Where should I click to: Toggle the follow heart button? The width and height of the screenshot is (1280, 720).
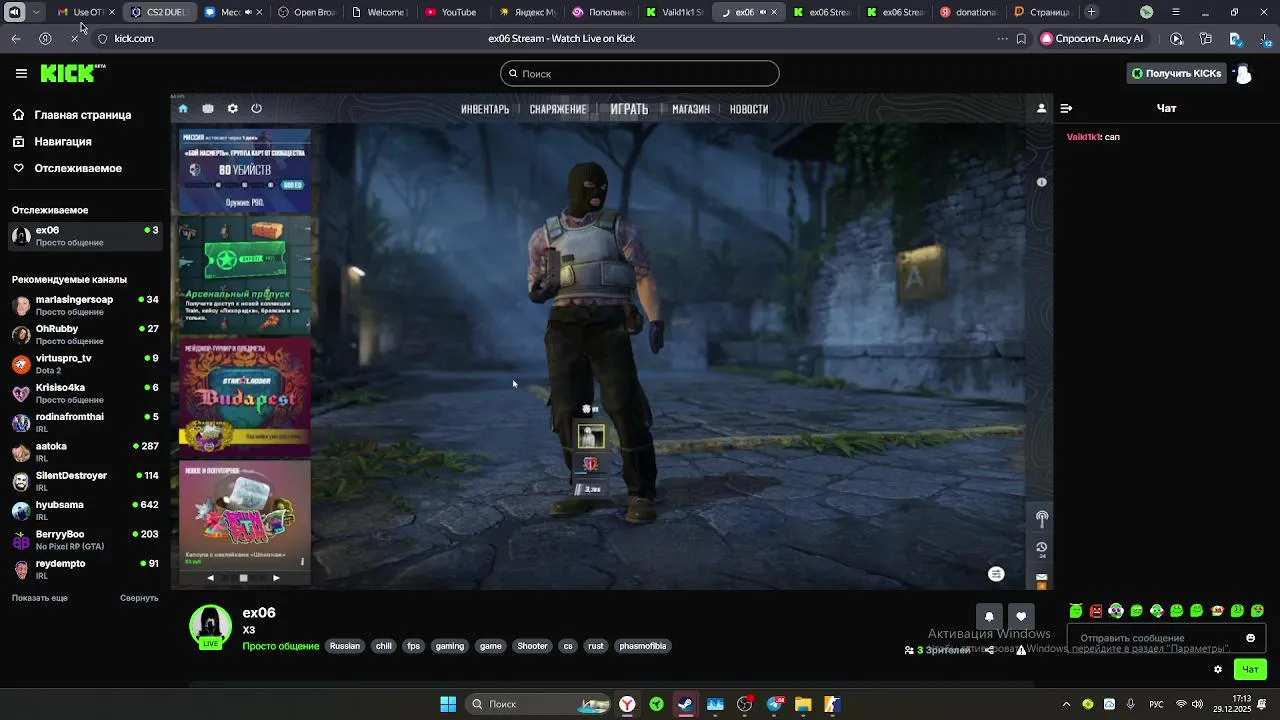[x=1021, y=616]
